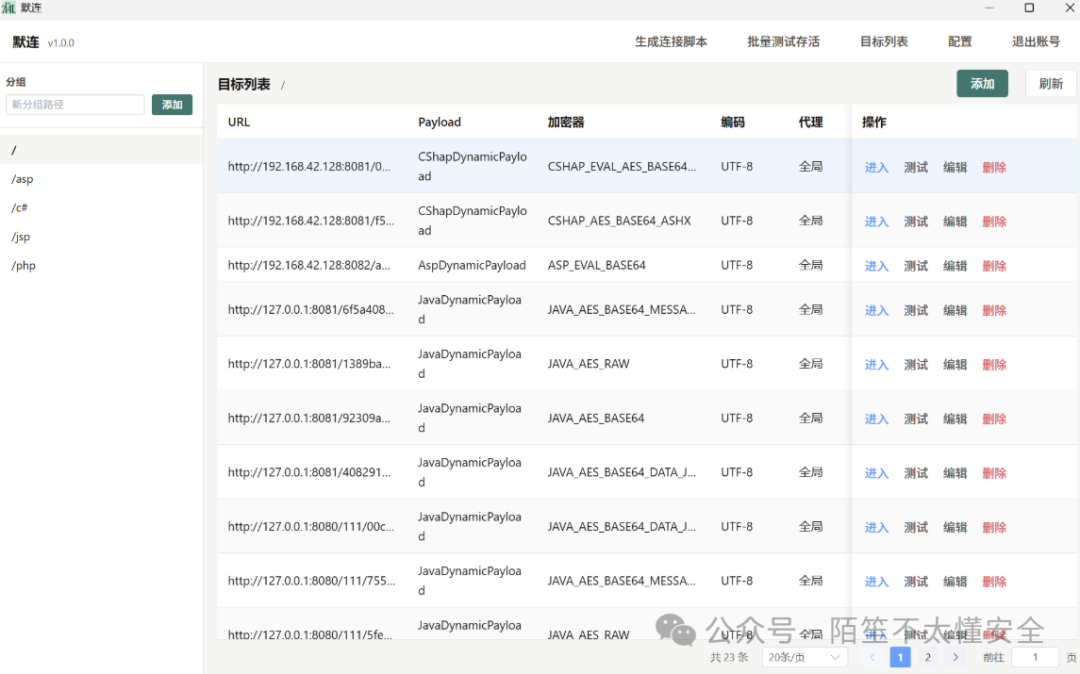
Task: Select 退出账号 in top navigation
Action: (1035, 42)
